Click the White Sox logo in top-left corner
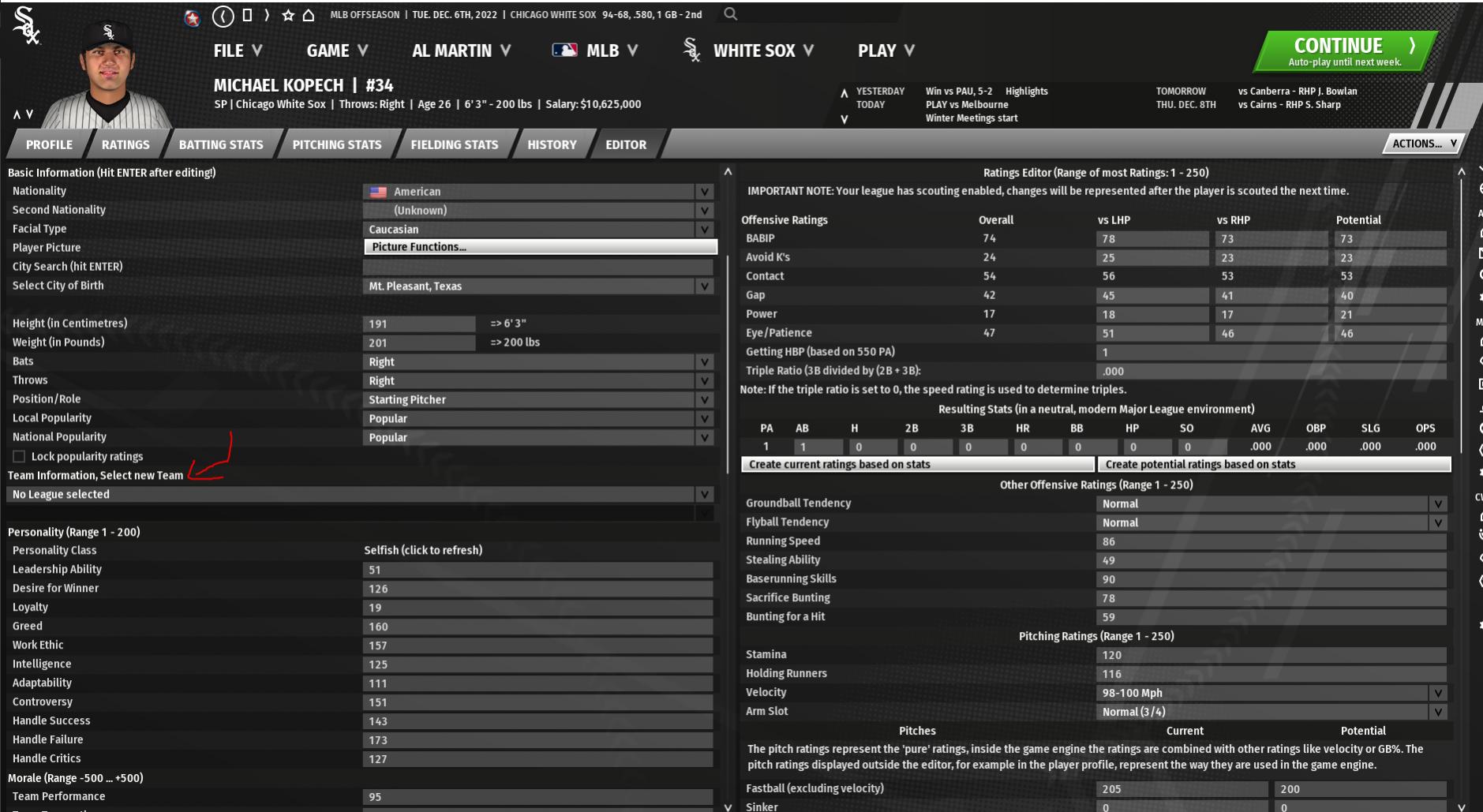 tap(26, 26)
